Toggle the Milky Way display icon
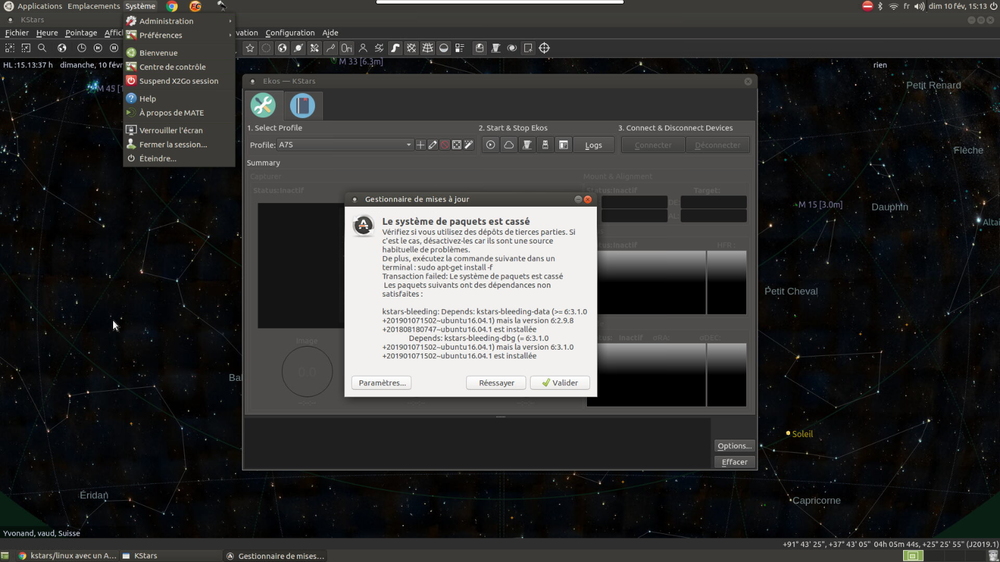 (x=395, y=48)
